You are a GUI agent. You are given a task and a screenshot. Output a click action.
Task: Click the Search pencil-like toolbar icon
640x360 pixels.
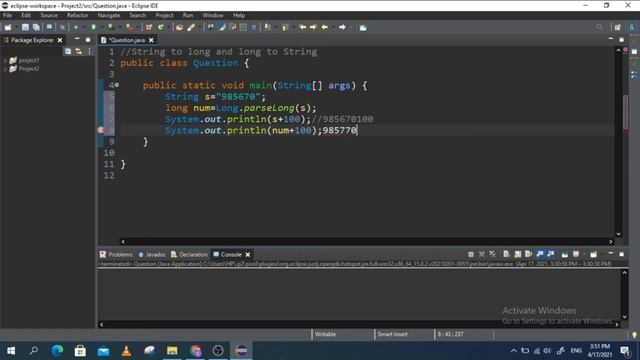[191, 27]
